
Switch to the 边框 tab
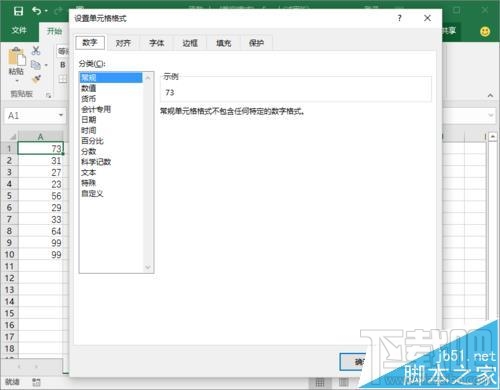tap(190, 43)
